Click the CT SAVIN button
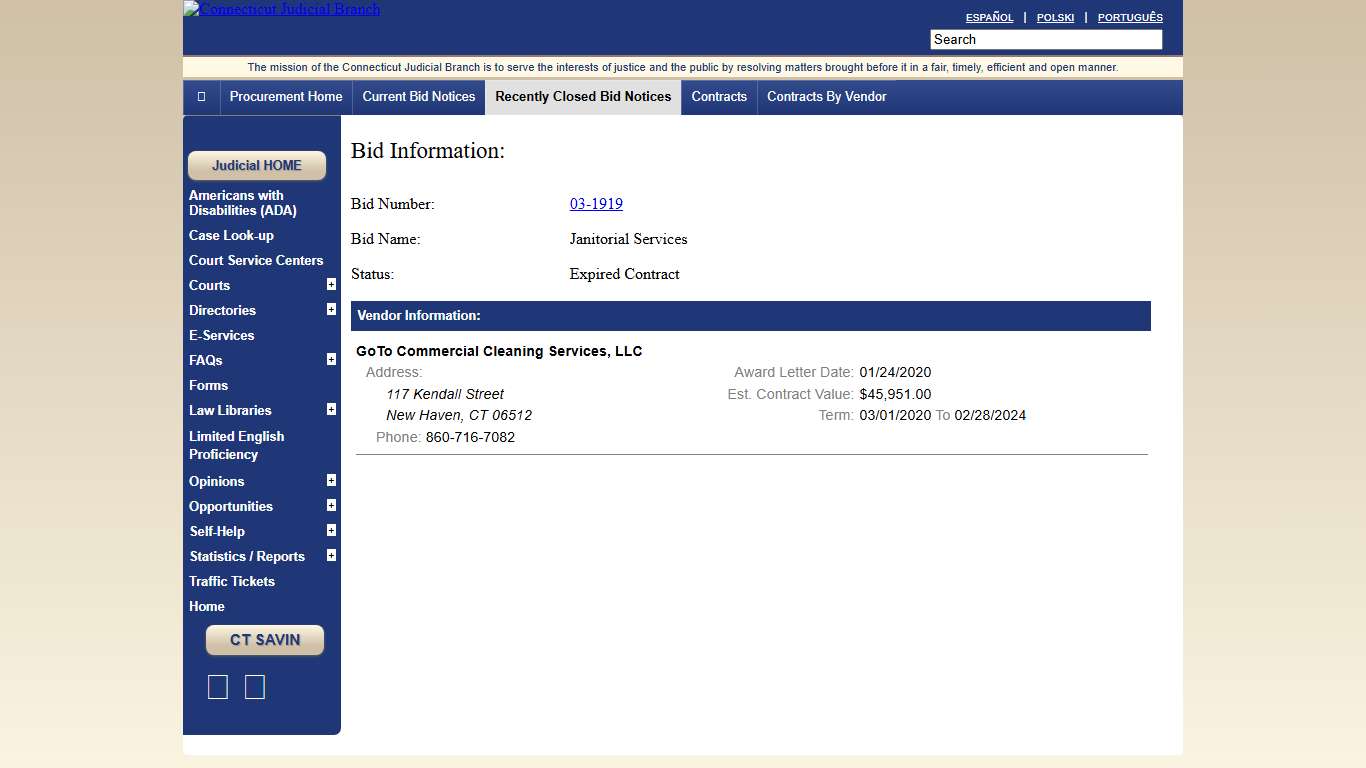Screen dimensions: 1366x768 coord(264,640)
